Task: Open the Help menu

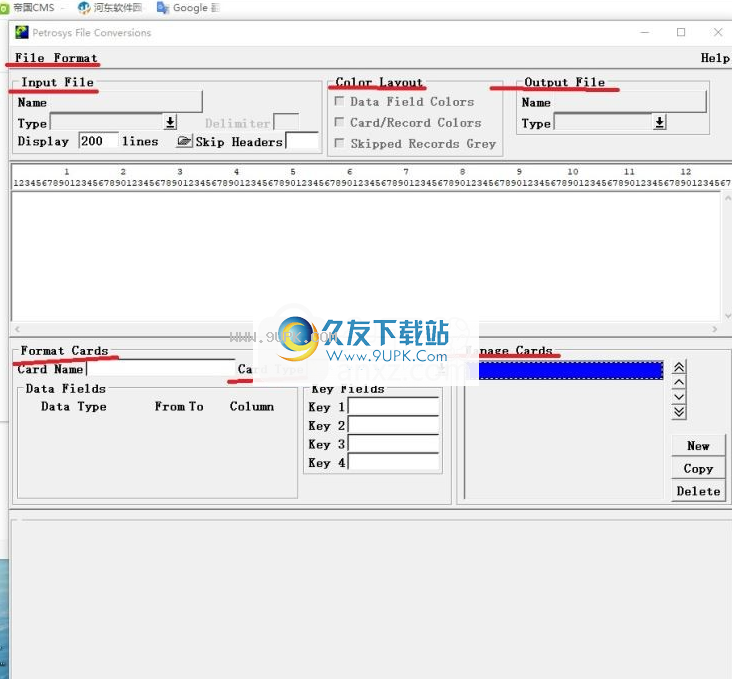Action: [715, 58]
